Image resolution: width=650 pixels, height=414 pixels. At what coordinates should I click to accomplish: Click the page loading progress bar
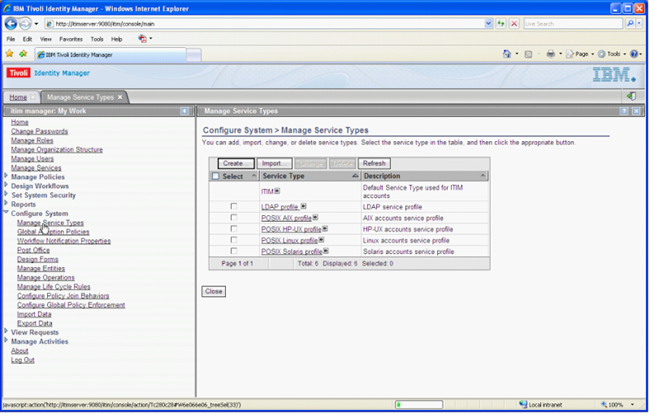[x=419, y=404]
